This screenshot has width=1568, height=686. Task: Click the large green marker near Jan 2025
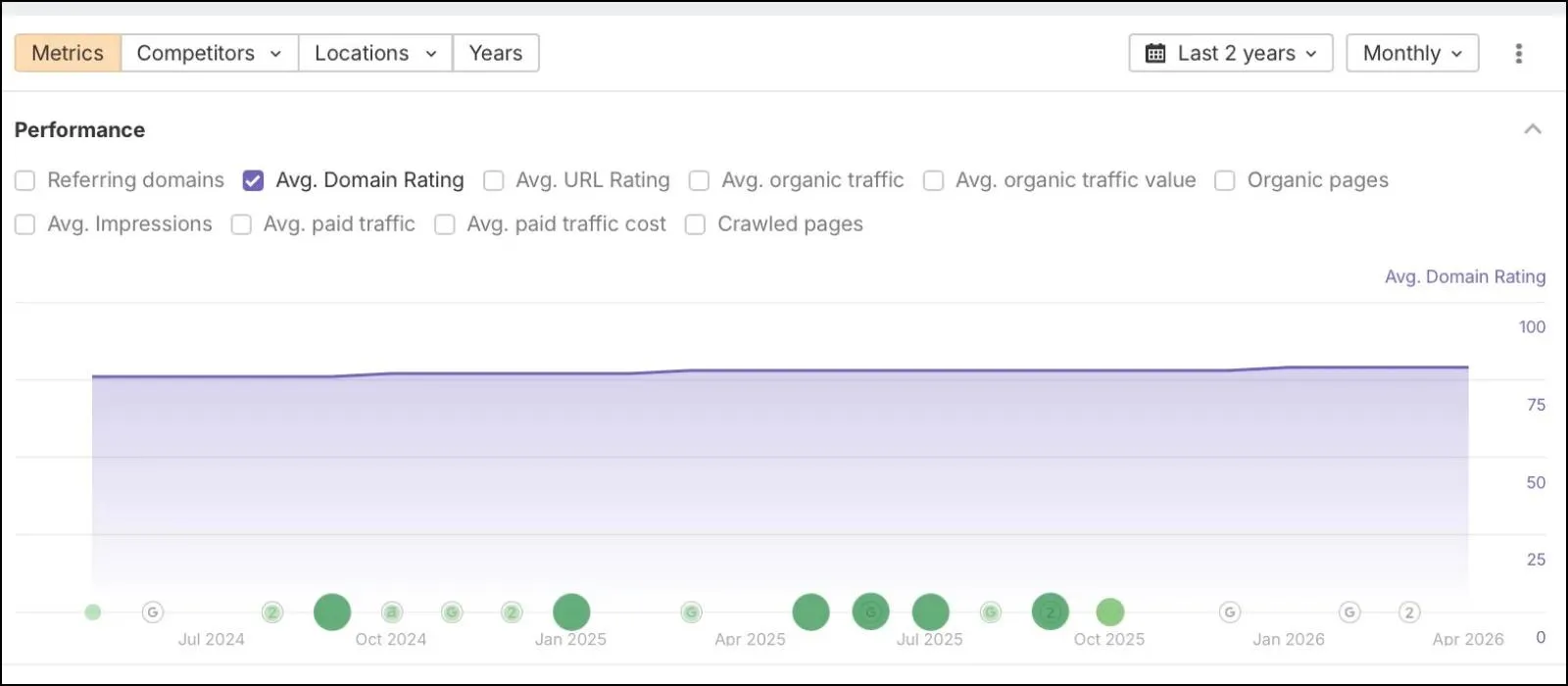[571, 612]
